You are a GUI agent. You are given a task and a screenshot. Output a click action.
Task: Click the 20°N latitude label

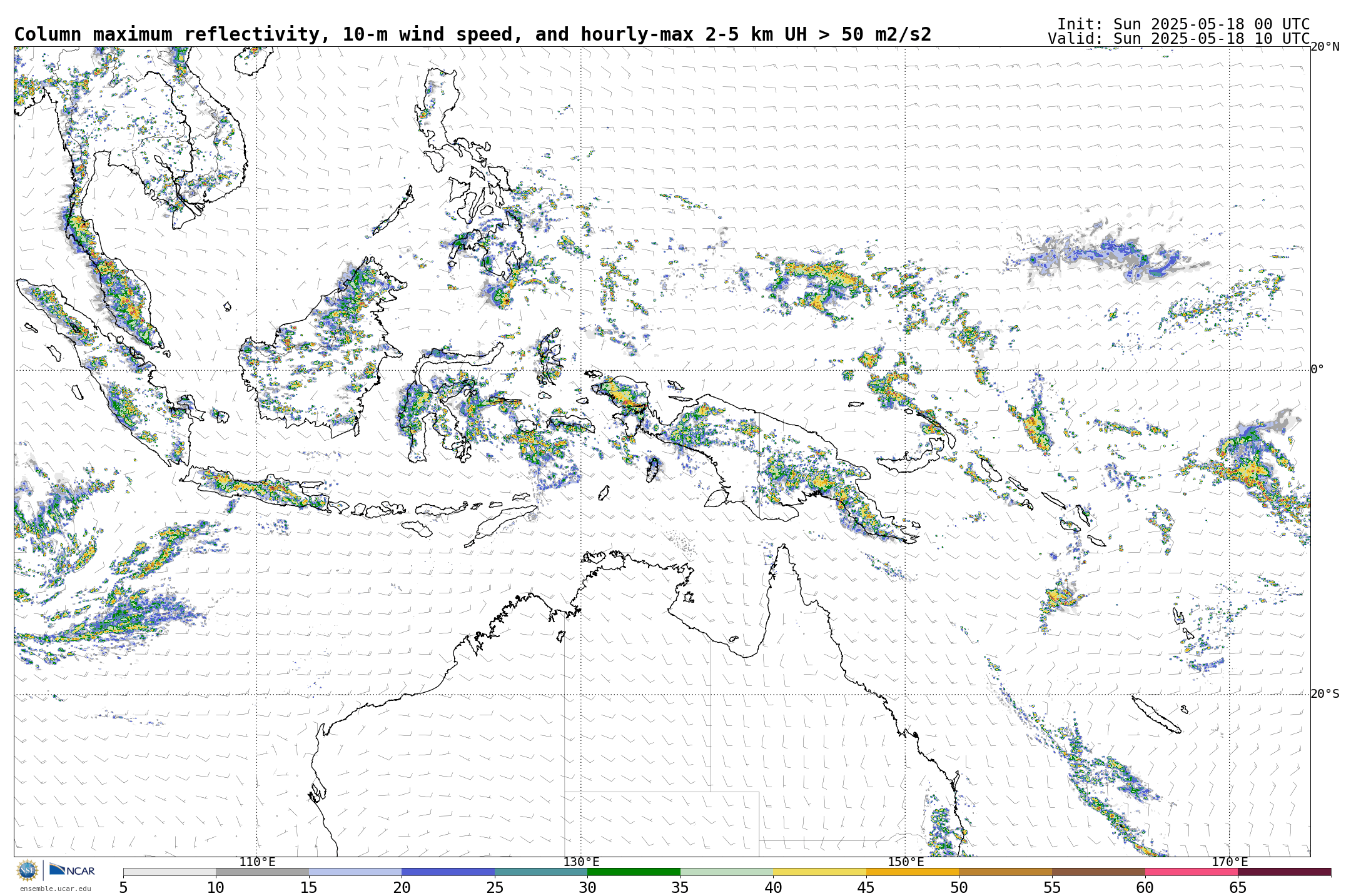tap(1325, 47)
